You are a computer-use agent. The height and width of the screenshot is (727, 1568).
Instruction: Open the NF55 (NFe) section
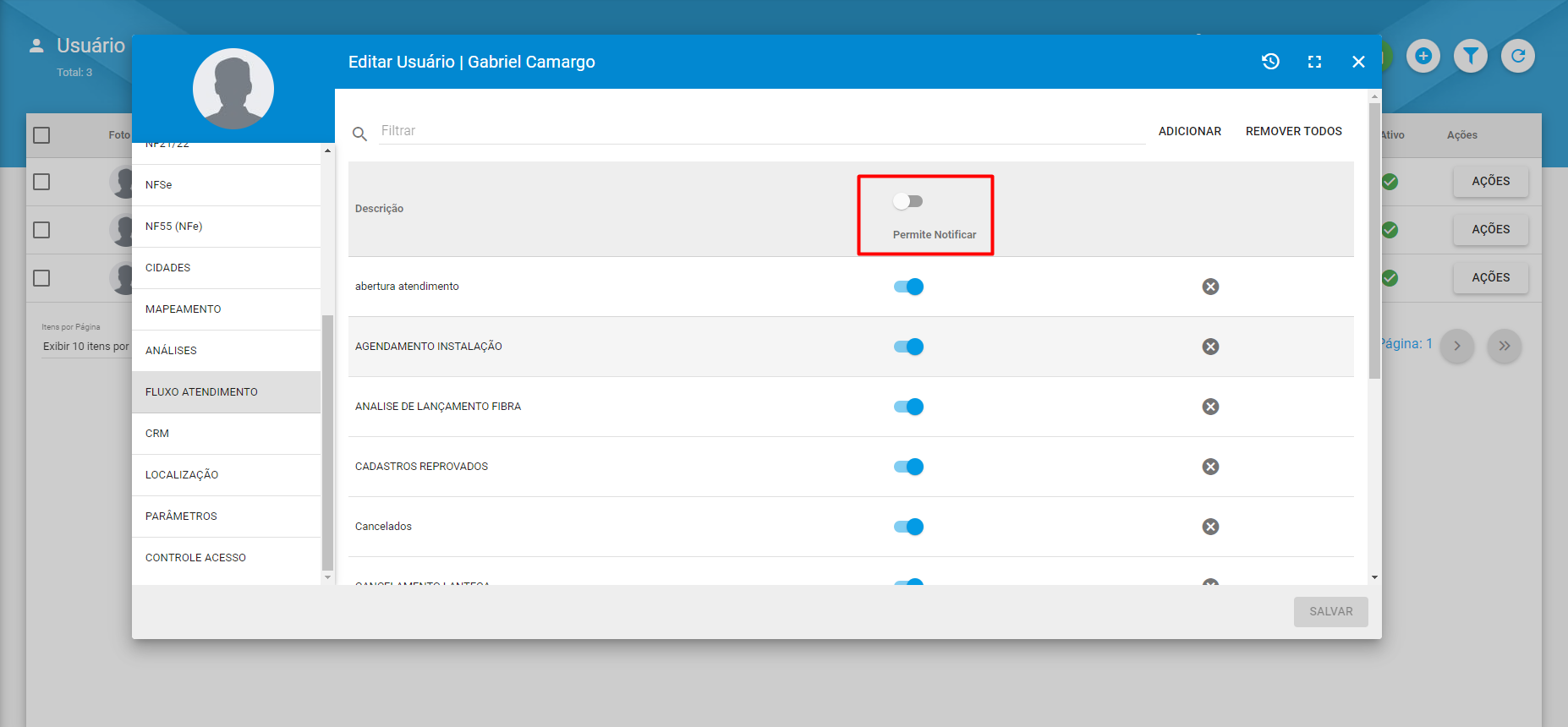click(226, 227)
